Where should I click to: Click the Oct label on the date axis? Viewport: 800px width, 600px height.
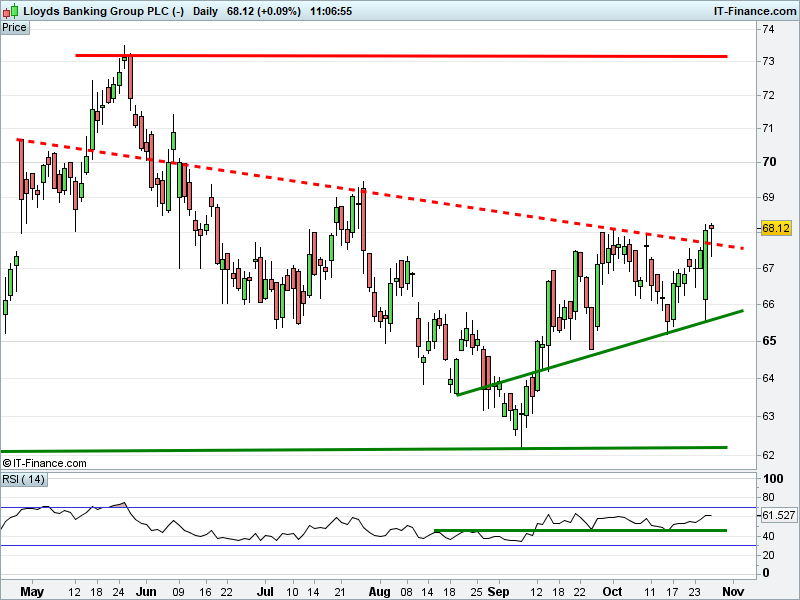612,592
